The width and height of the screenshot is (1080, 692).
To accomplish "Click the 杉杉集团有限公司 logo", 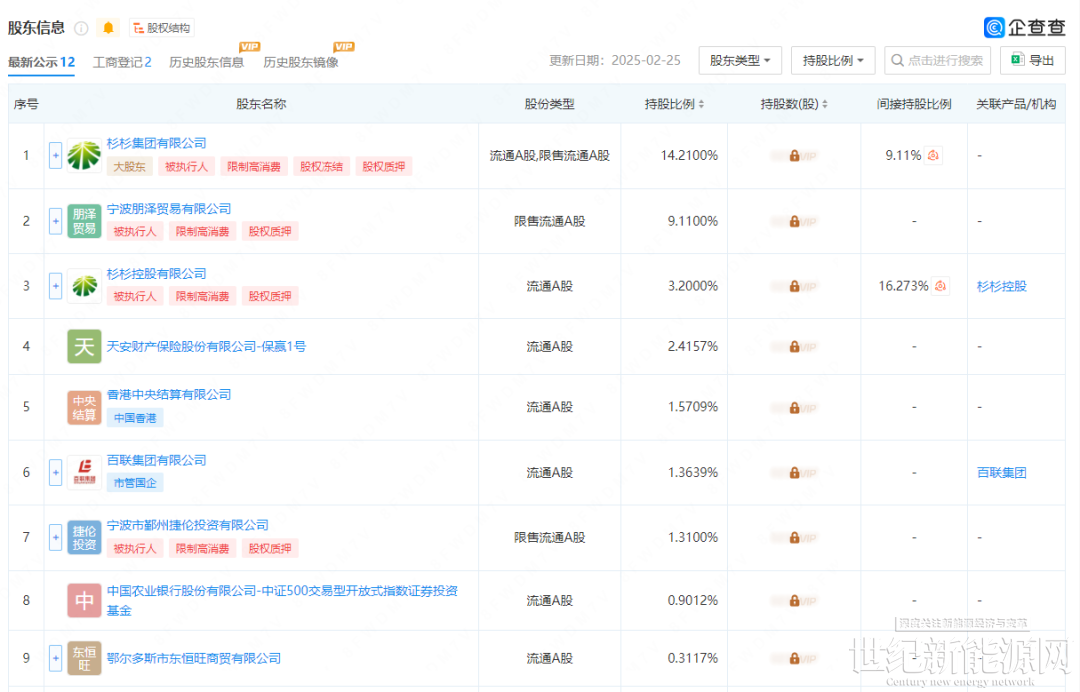I will point(84,156).
